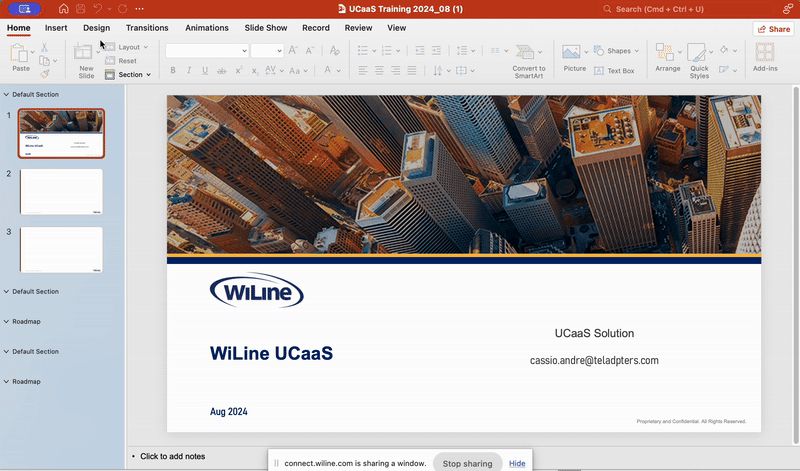Click the 'Click to add notes' area

[x=172, y=456]
